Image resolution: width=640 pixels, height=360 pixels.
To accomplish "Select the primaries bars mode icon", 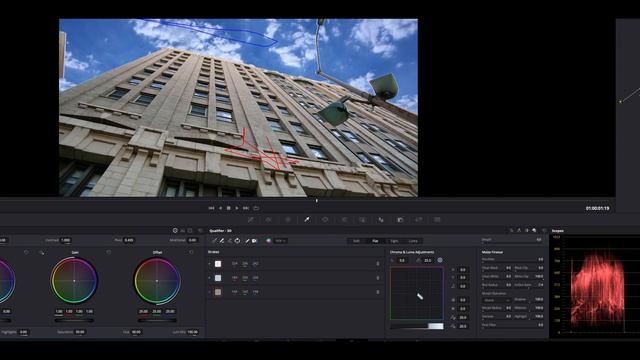I will pyautogui.click(x=183, y=231).
